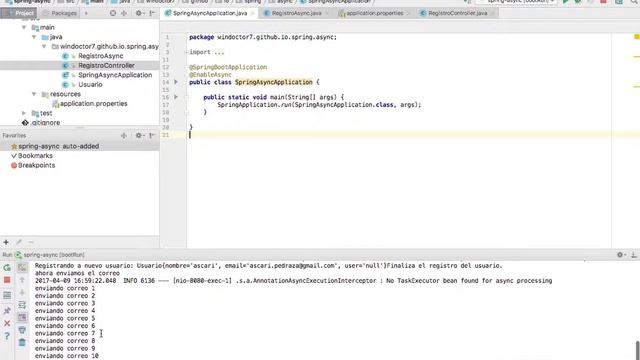Collapse all in Project panel toolbar
The image size is (640, 360).
pos(124,13)
